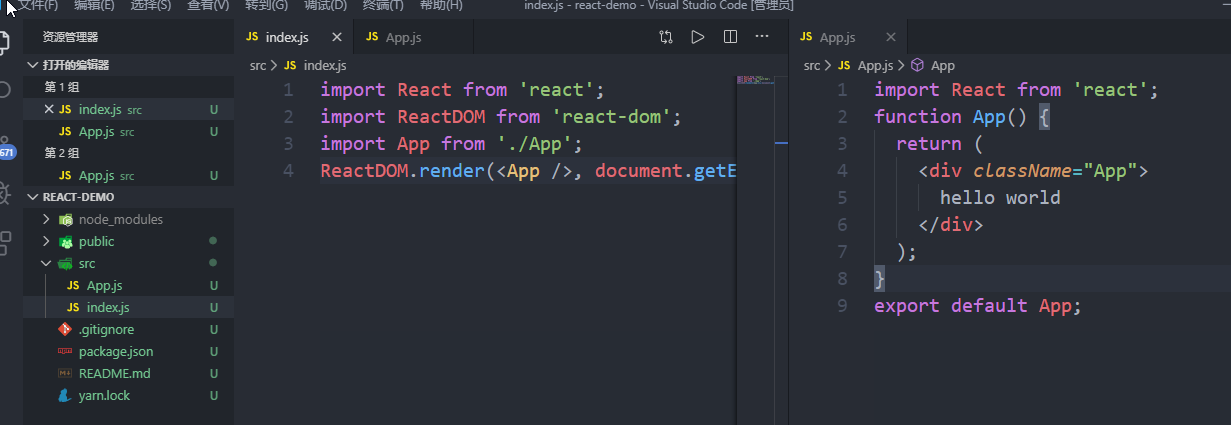Click 'react-dom' string in index.js

point(611,117)
